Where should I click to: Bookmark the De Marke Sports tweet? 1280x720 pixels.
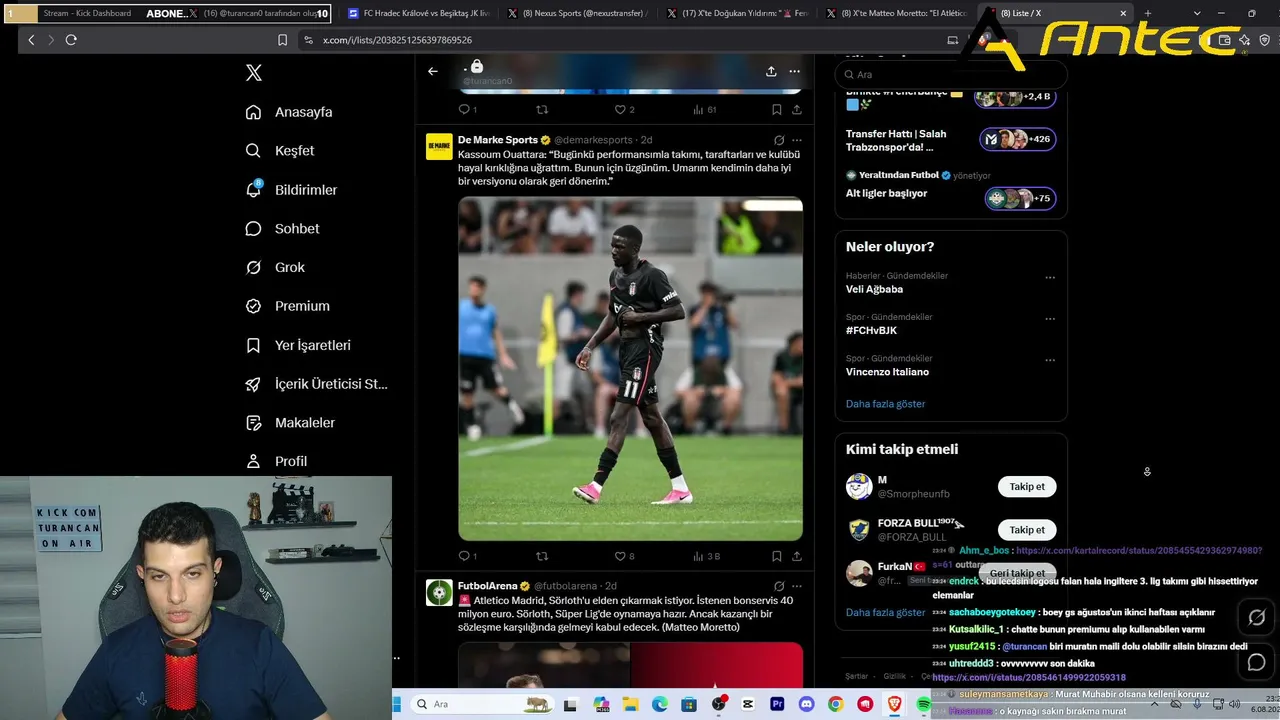point(776,556)
